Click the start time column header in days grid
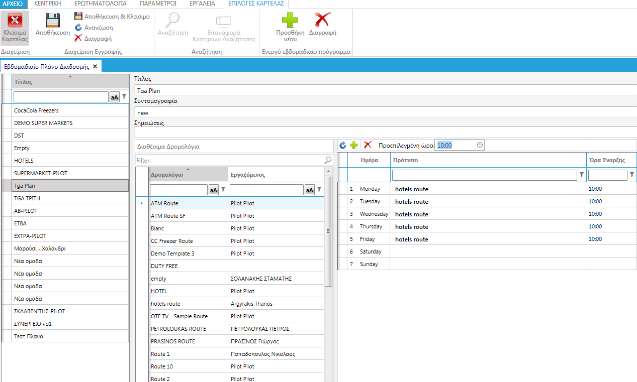 611,160
